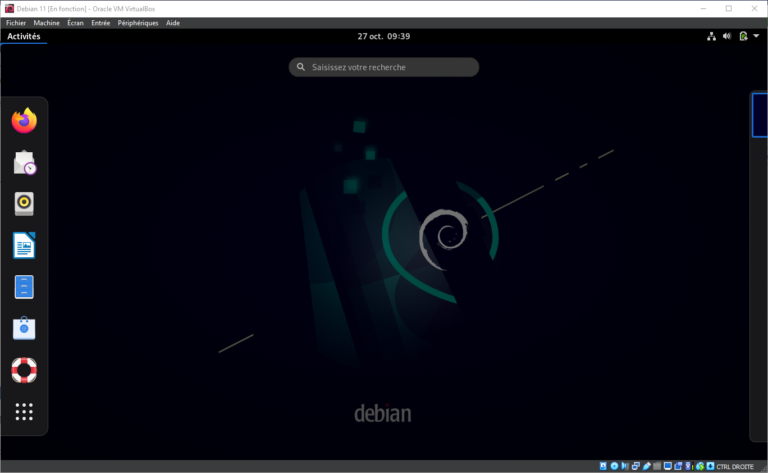768x473 pixels.
Task: Click the VirtualBox hard disk activity icon
Action: pos(603,466)
